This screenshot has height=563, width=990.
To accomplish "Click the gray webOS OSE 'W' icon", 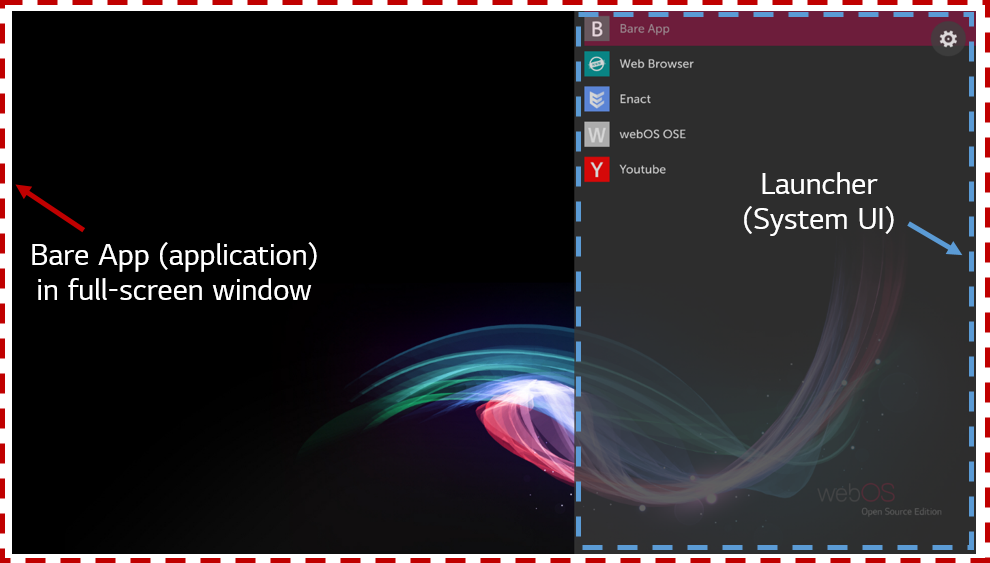I will 597,134.
